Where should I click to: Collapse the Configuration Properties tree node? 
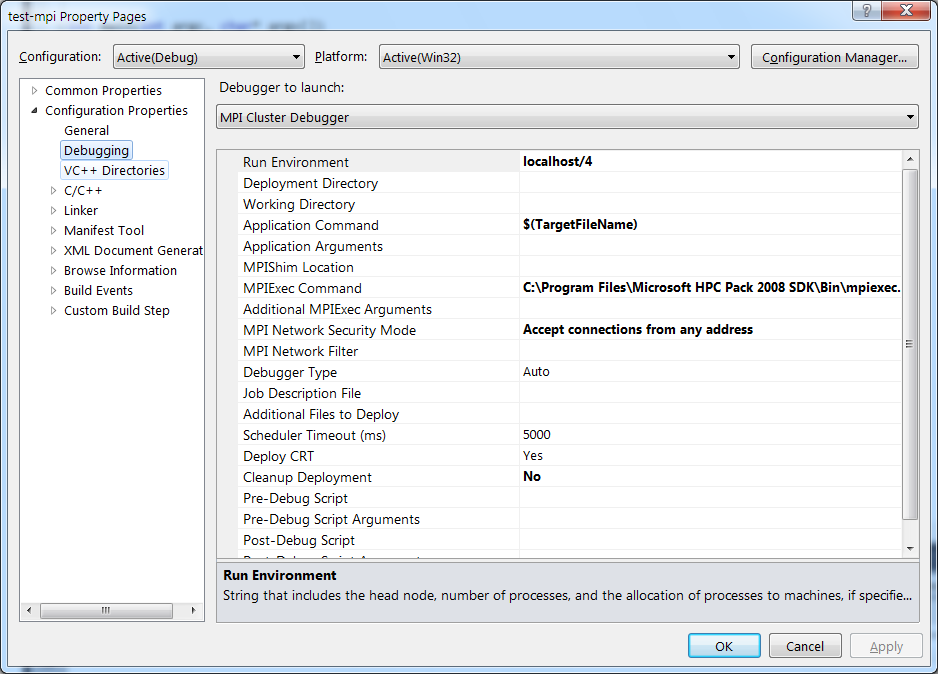click(x=35, y=111)
